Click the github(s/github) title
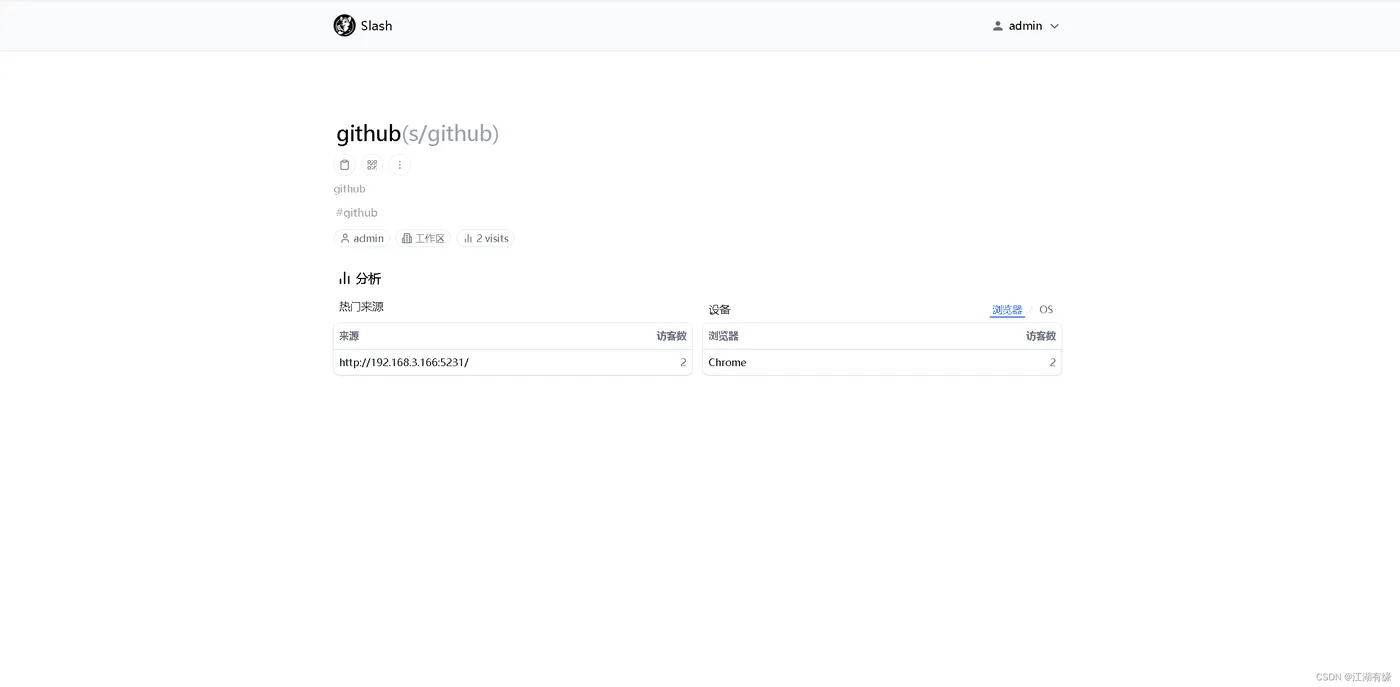This screenshot has width=1400, height=687. click(417, 133)
